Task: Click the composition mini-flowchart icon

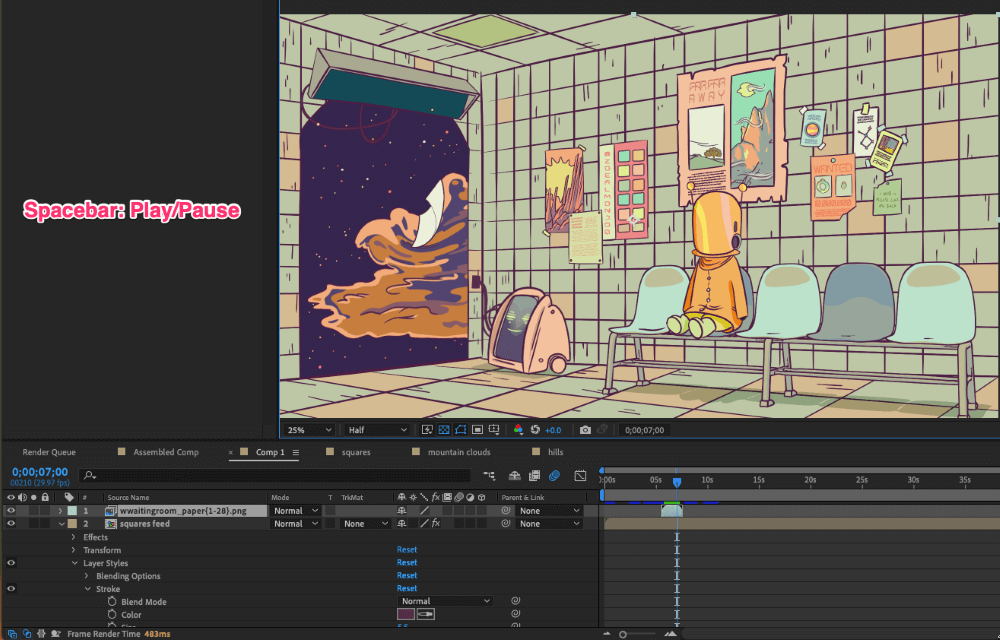Action: click(x=489, y=476)
